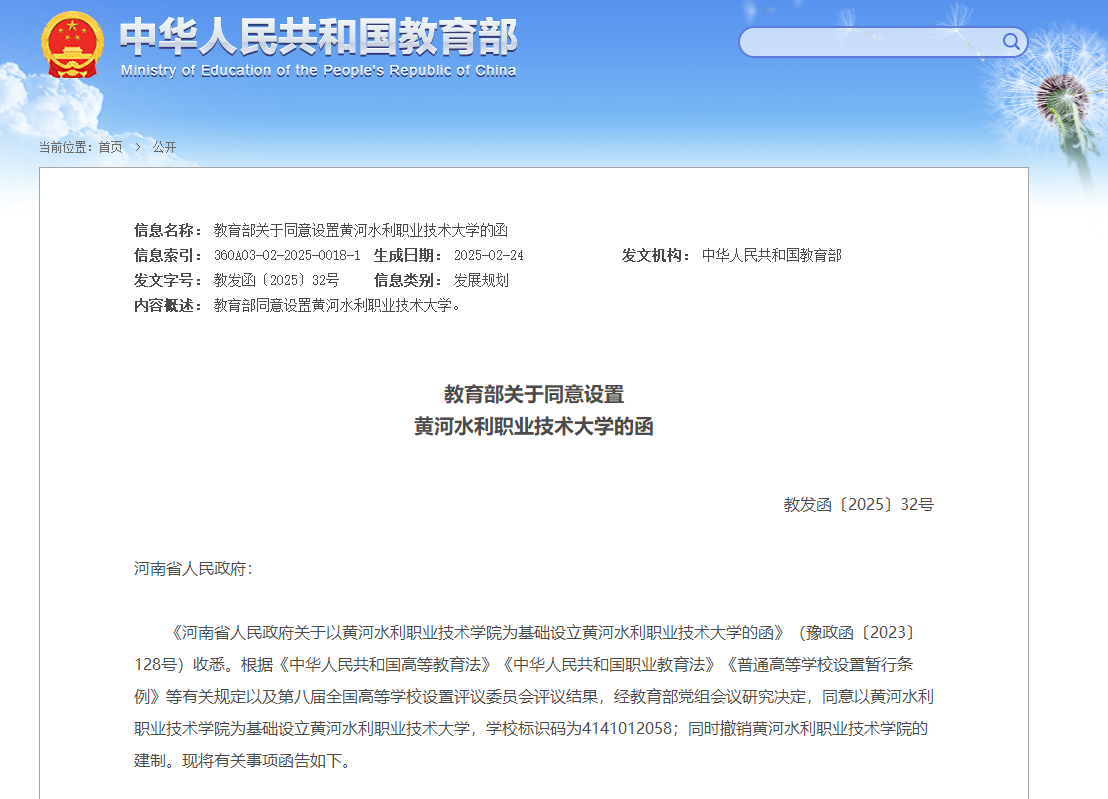This screenshot has width=1108, height=799.
Task: Click the breadcrumb chevron separator
Action: point(138,147)
